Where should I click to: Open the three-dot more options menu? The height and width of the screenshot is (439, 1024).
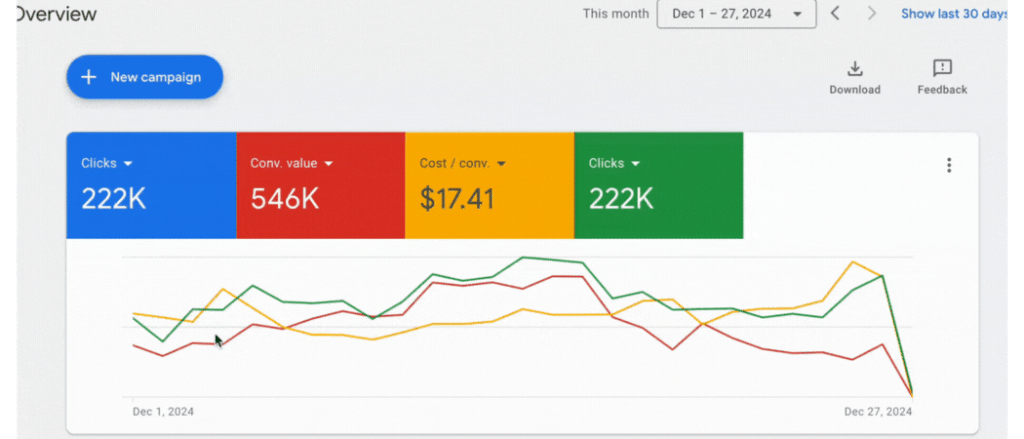(949, 166)
